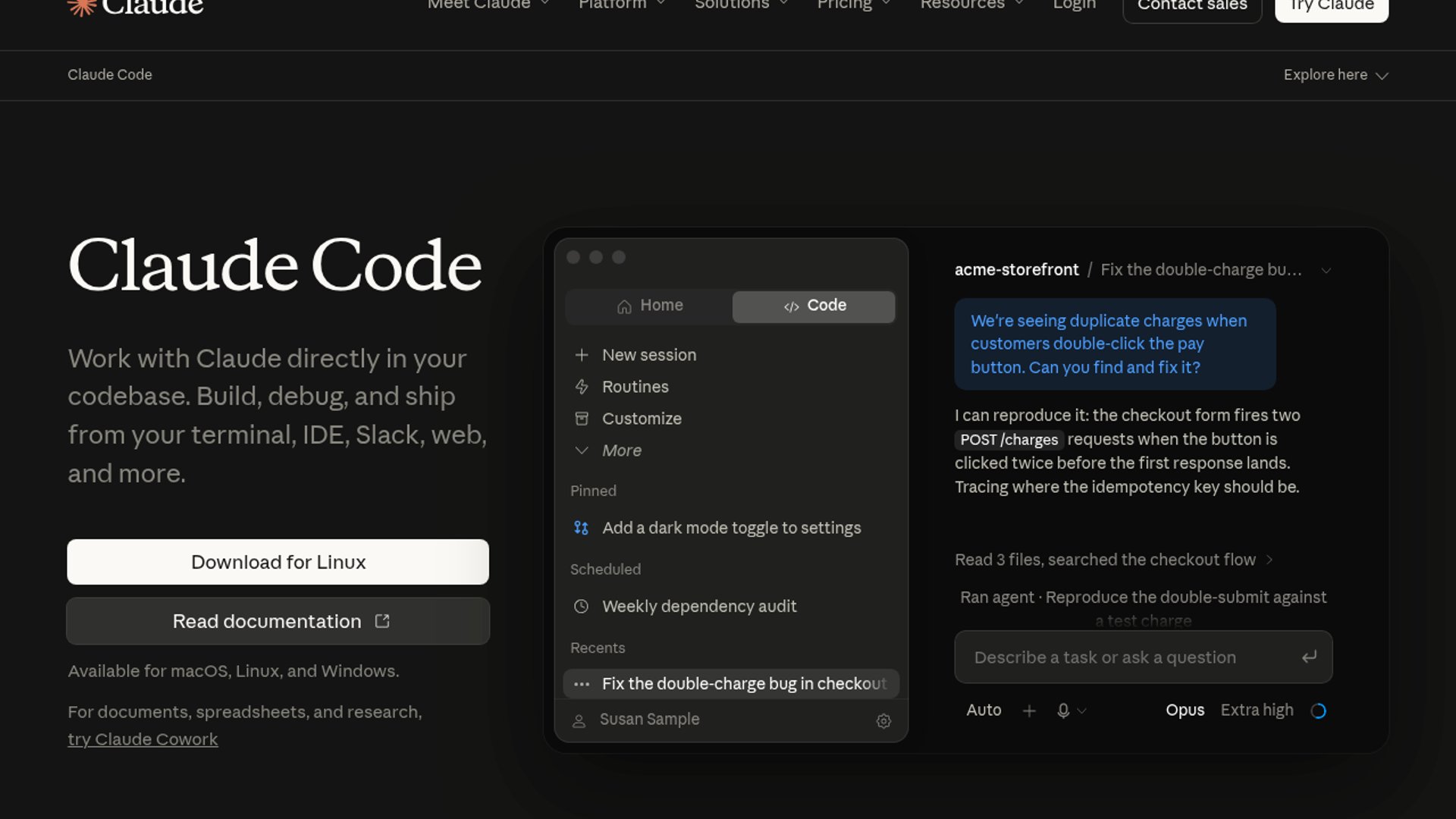
Task: Click the pinned dark mode toggle task icon
Action: pos(582,528)
